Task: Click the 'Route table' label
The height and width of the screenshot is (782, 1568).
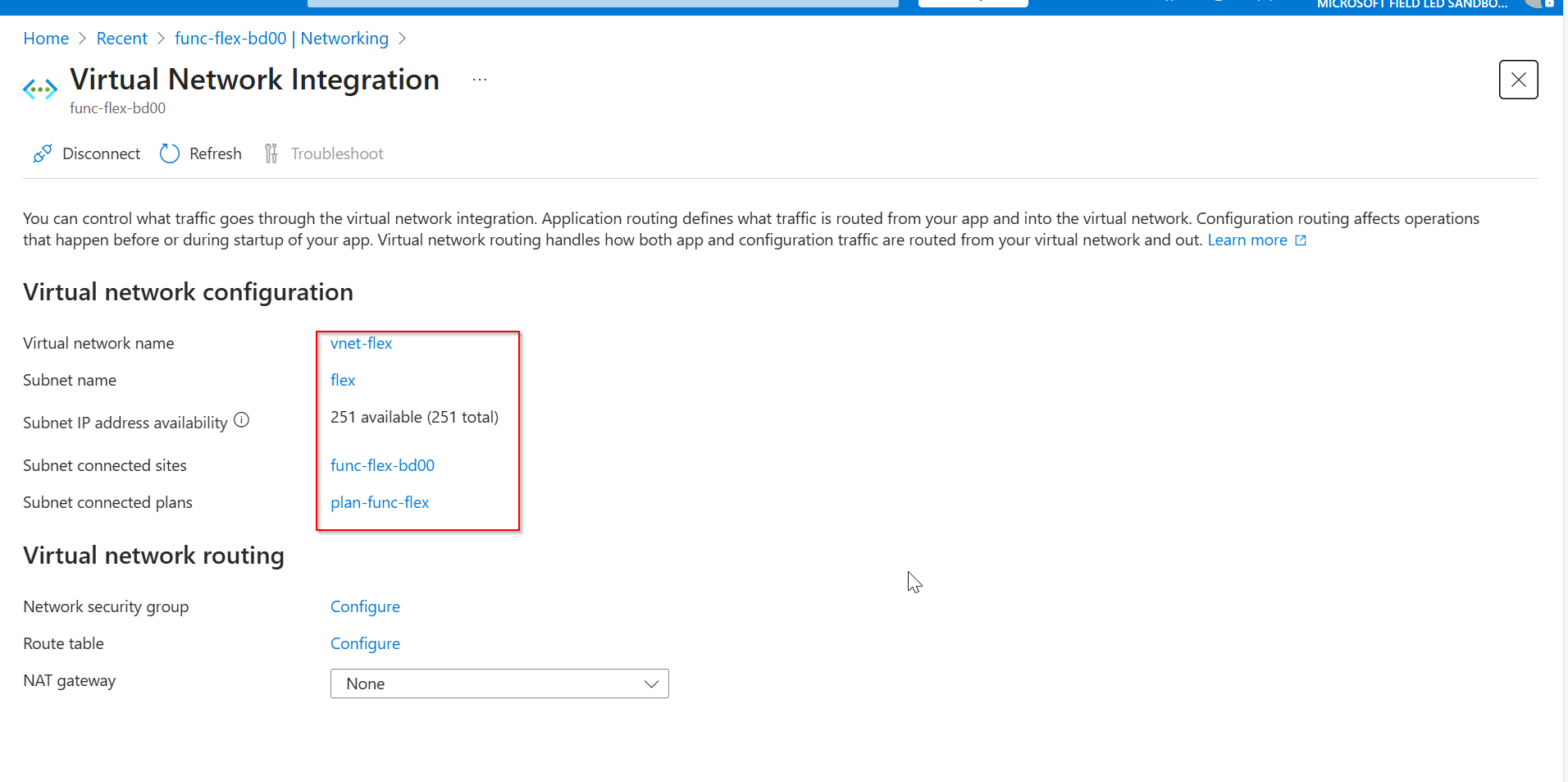Action: point(63,643)
